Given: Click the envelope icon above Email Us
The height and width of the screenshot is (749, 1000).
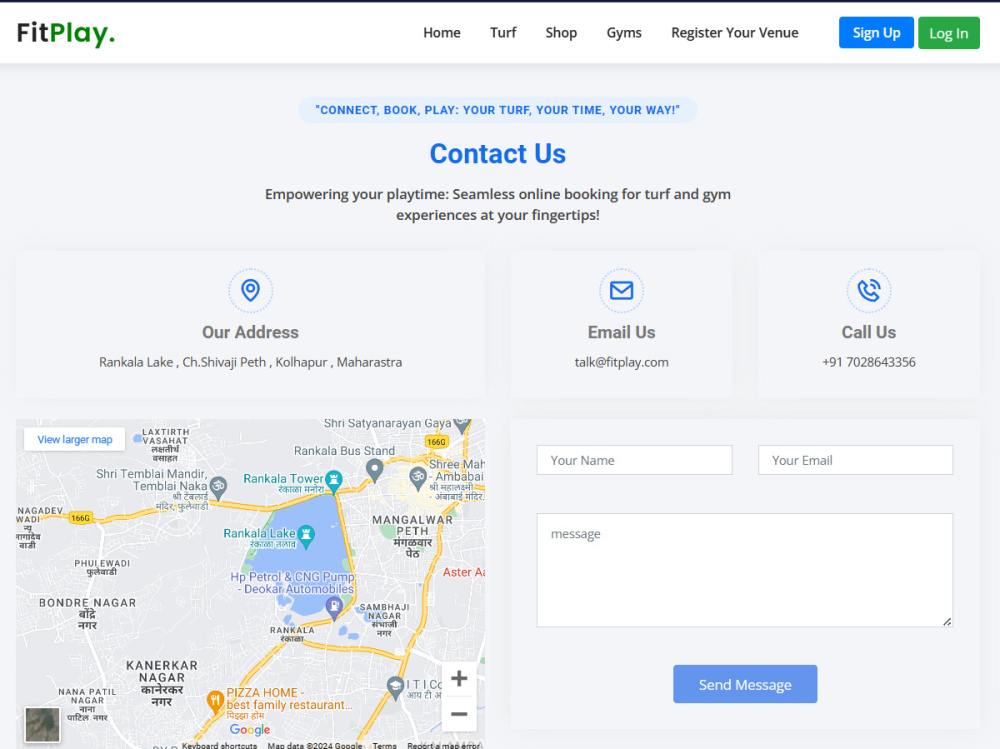Looking at the screenshot, I should pos(621,290).
